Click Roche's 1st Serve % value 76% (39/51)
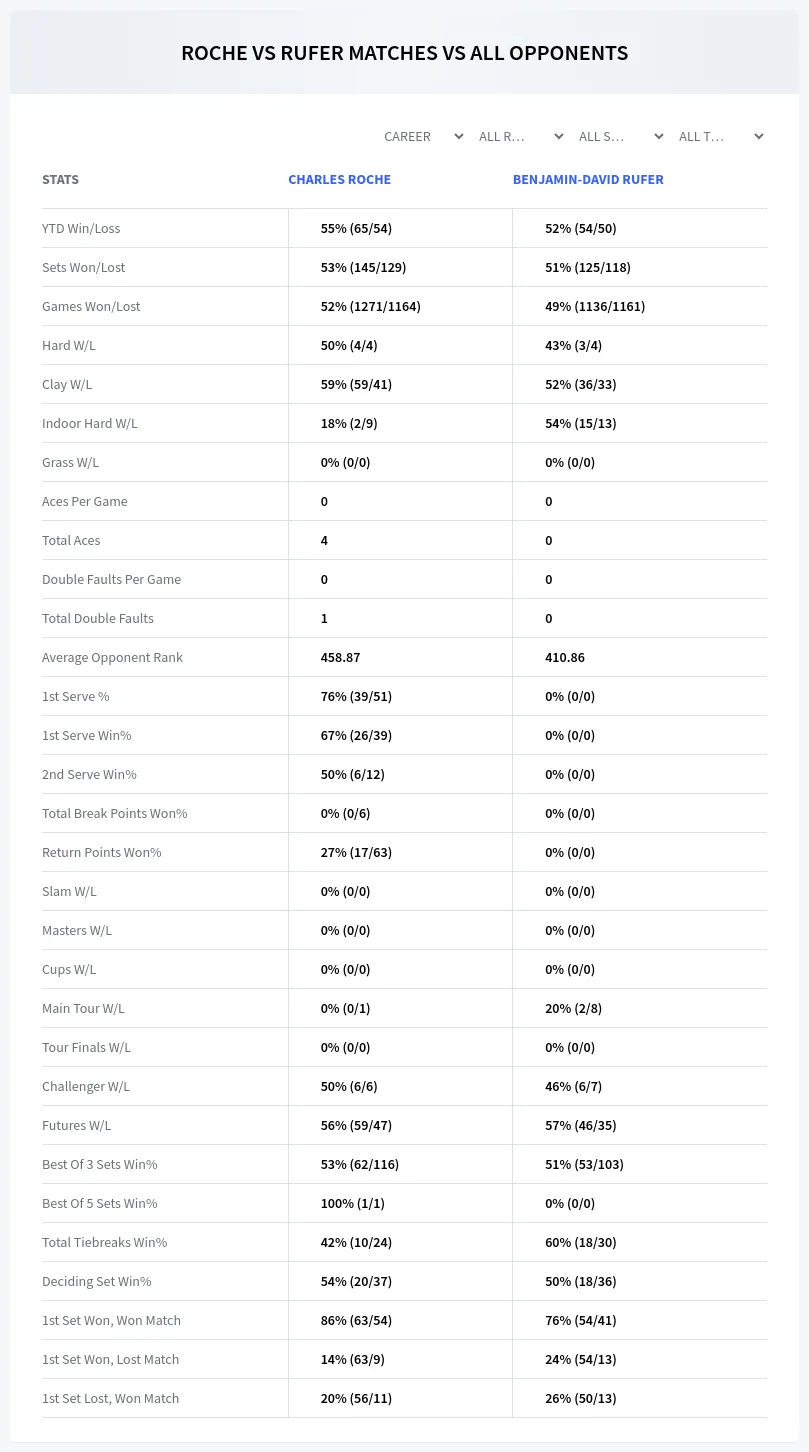The width and height of the screenshot is (809, 1452). (x=357, y=696)
